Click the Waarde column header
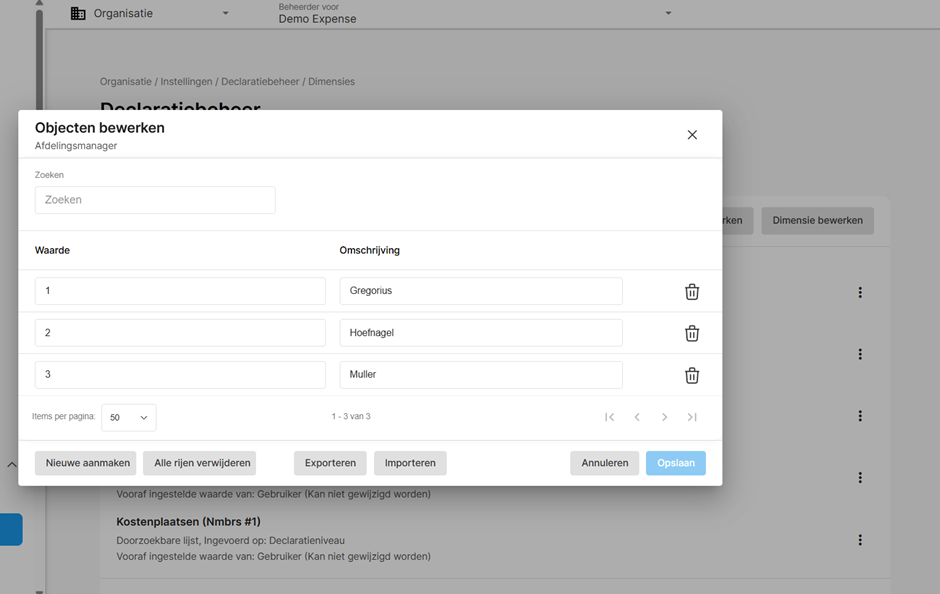 tap(52, 251)
